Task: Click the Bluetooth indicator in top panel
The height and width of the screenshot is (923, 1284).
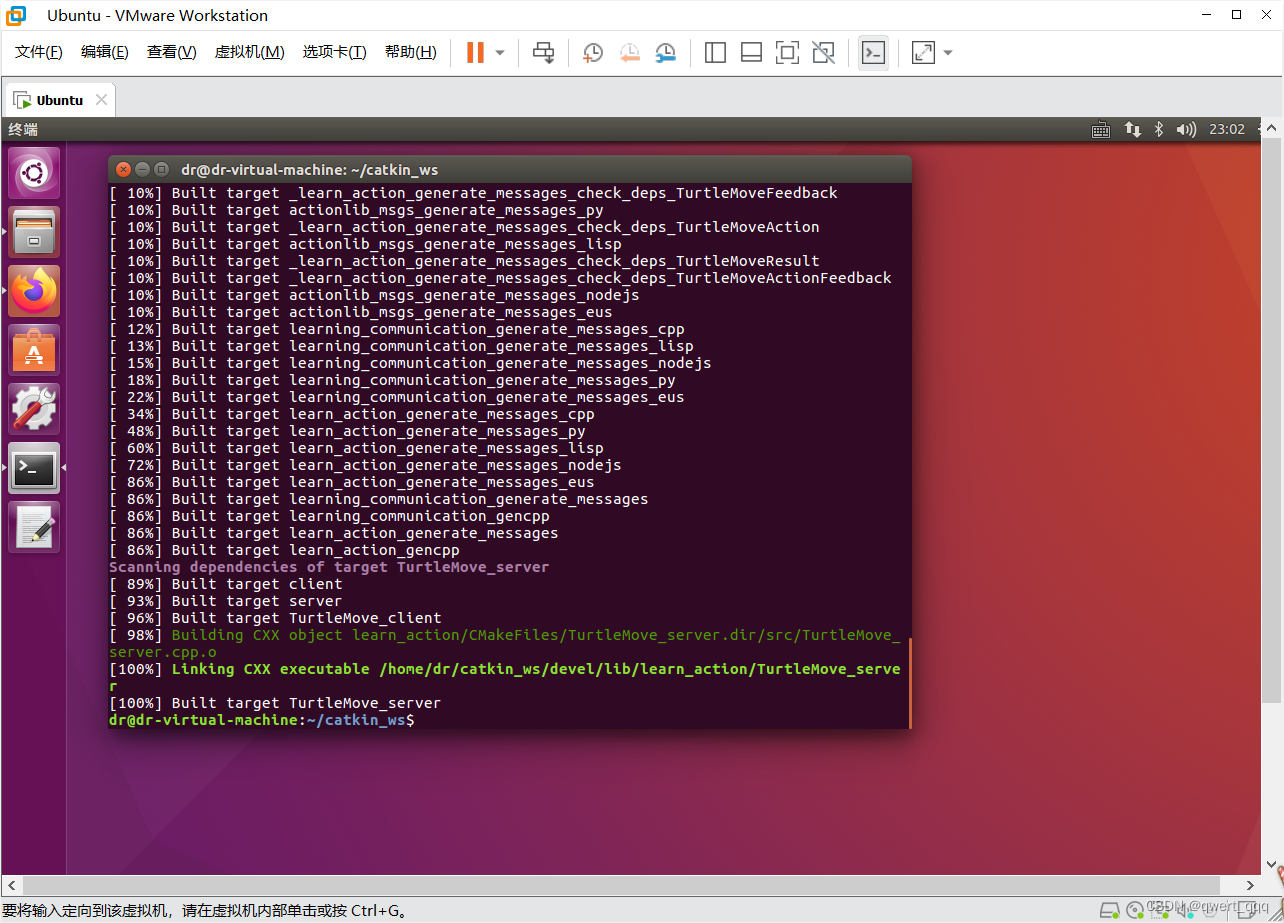Action: point(1159,129)
